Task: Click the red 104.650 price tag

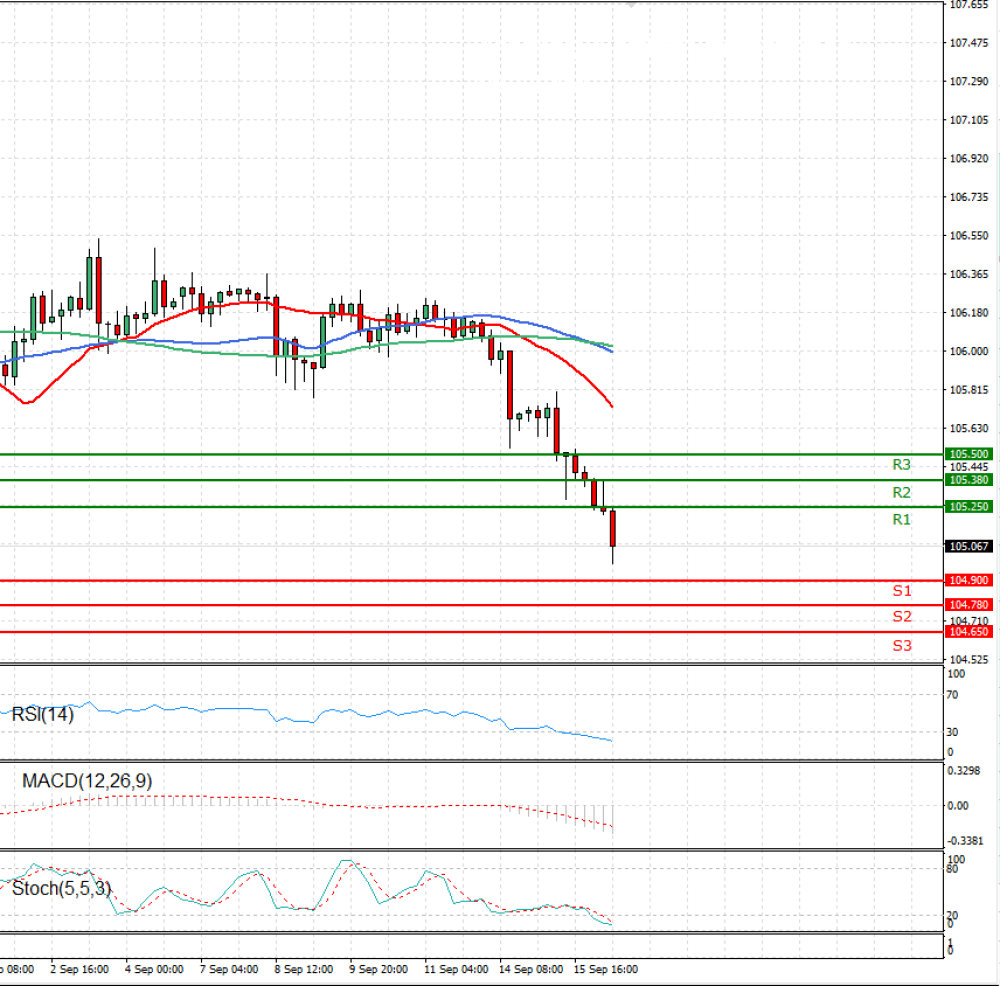Action: click(968, 631)
